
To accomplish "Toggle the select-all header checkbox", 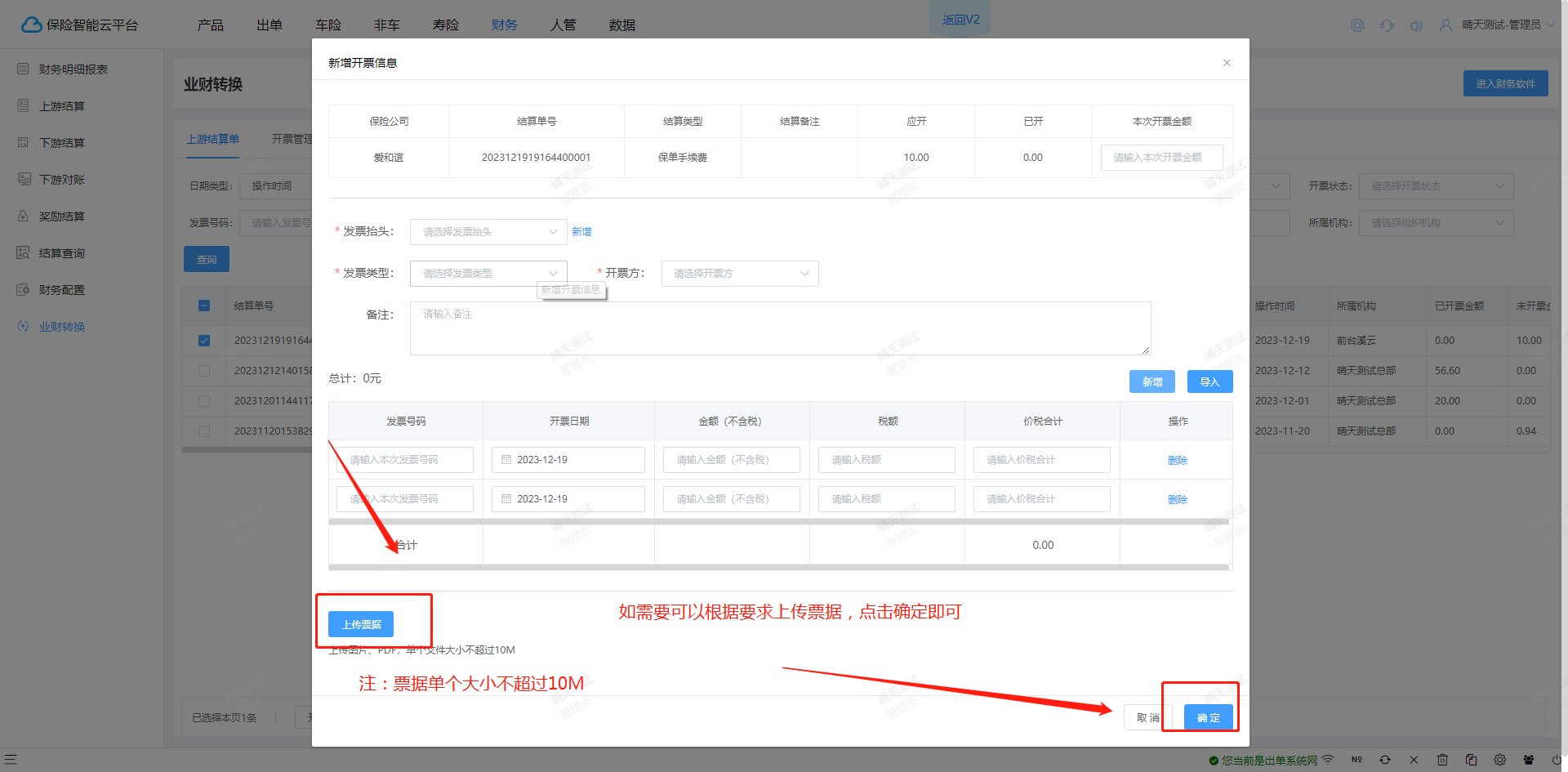I will tap(204, 306).
